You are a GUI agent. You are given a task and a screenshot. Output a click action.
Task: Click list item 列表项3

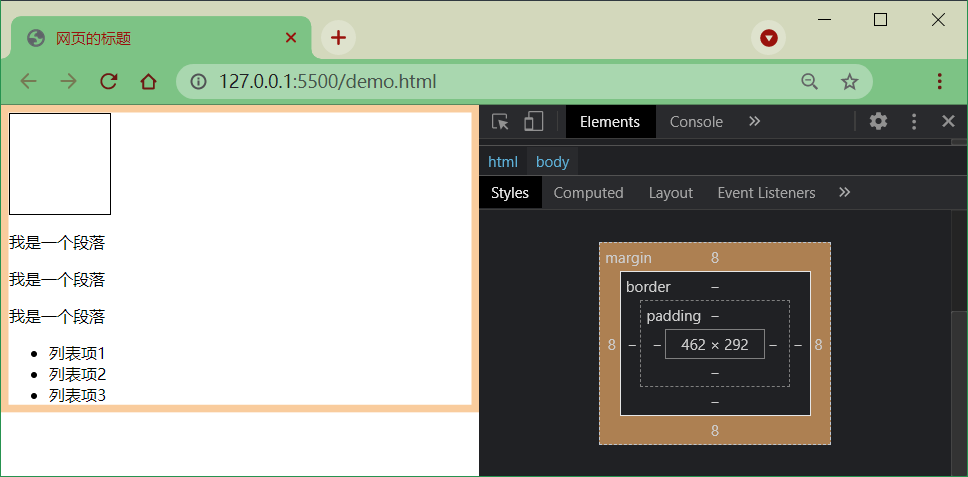point(77,396)
